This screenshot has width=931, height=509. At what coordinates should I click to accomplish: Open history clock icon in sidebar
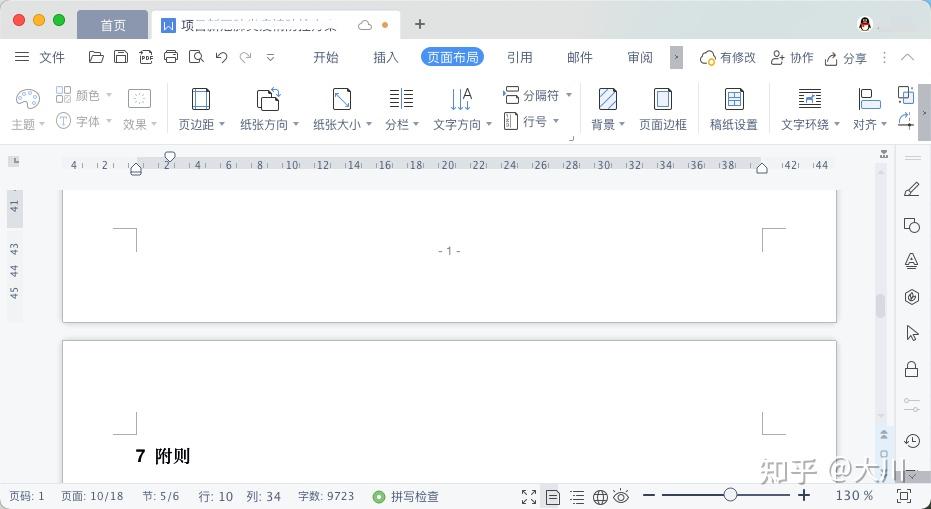tap(912, 441)
